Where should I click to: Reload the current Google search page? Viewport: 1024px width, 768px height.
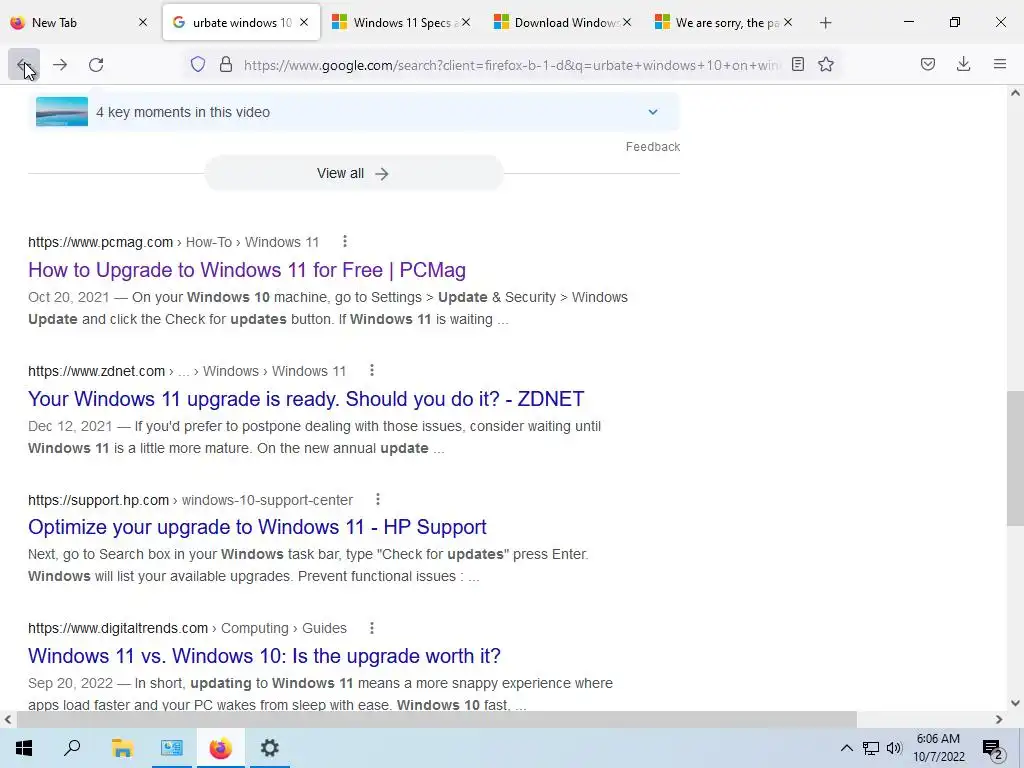tap(96, 65)
